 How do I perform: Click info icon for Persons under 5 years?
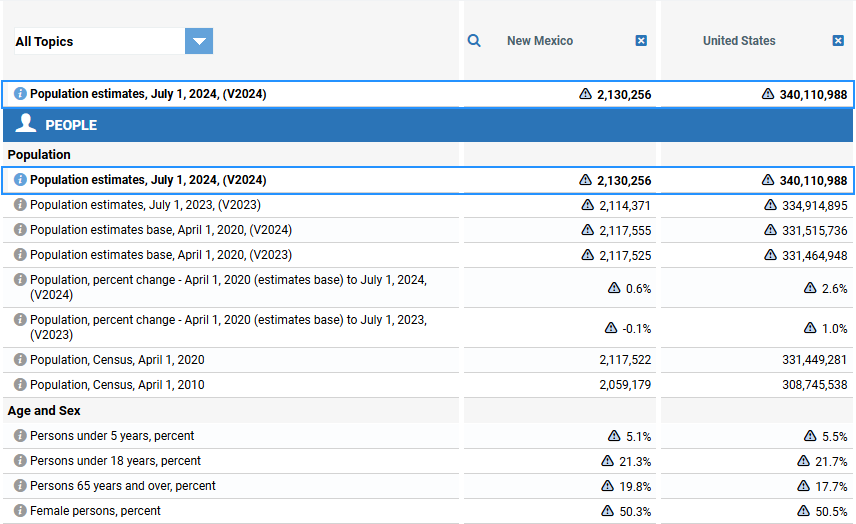coord(20,436)
